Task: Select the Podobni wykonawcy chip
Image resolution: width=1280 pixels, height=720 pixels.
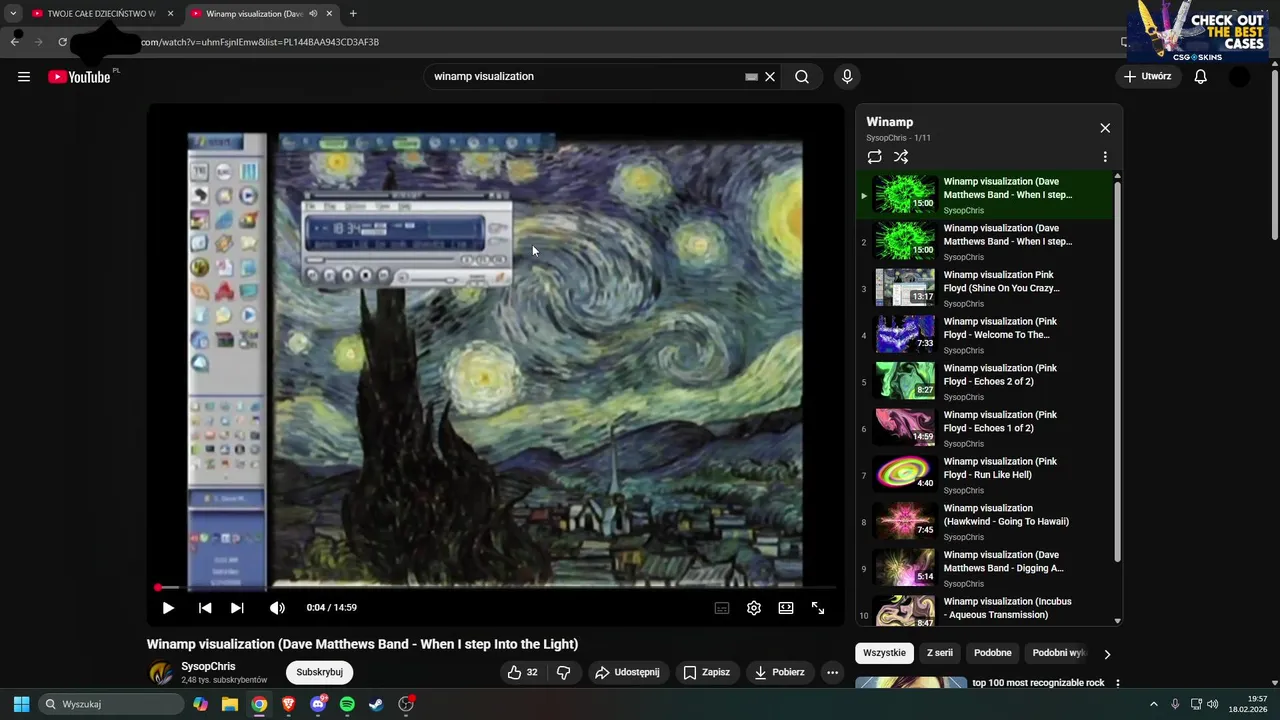Action: tap(1058, 653)
